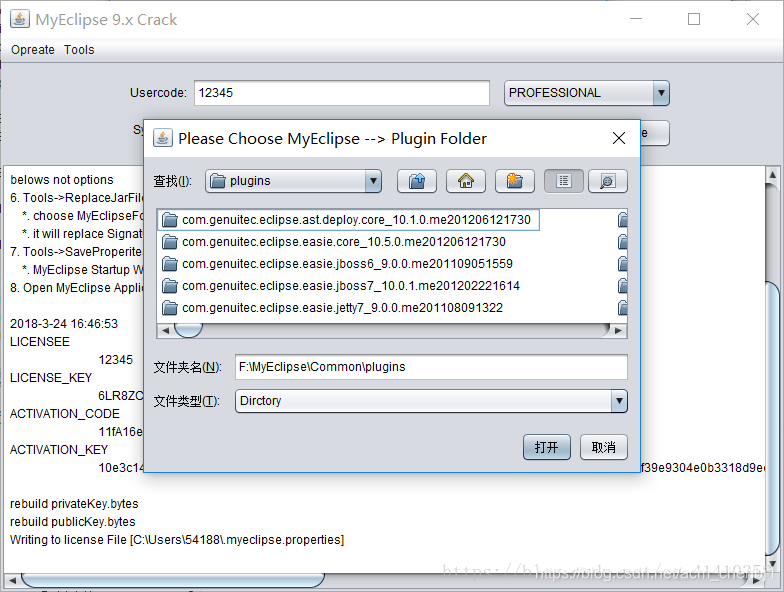Screen dimensions: 784x592
Task: Click the ACTIVATION_CODE label in log
Action: 64,414
